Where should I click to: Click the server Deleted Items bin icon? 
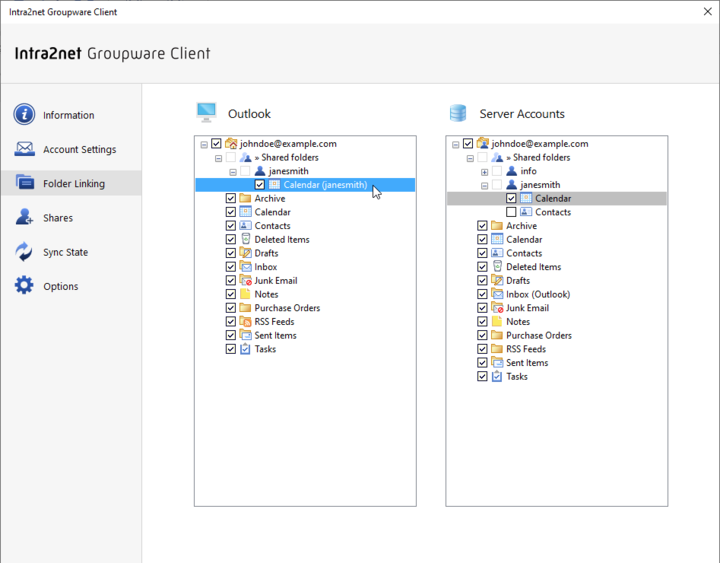coord(497,266)
